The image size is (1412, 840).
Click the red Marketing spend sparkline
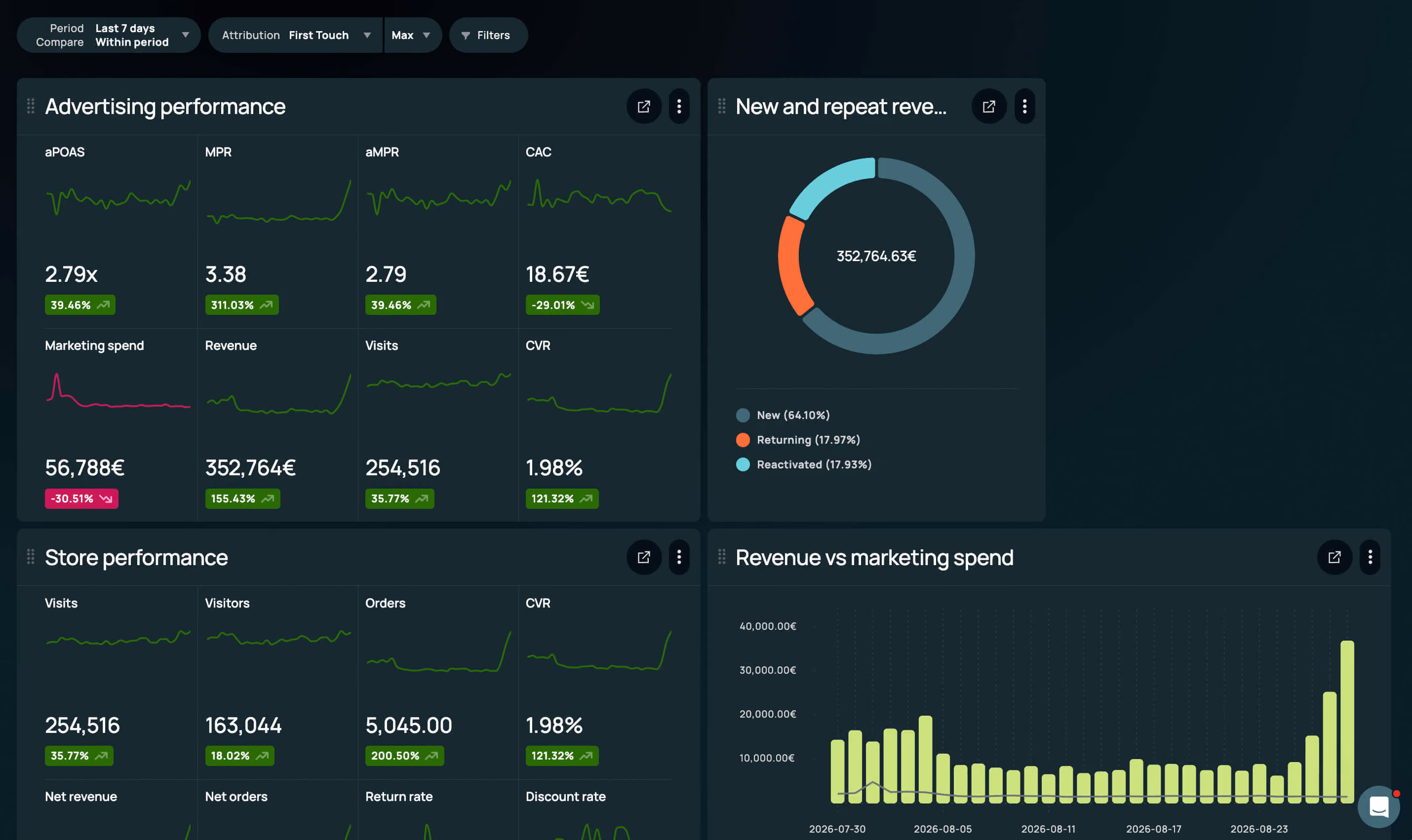tap(118, 391)
